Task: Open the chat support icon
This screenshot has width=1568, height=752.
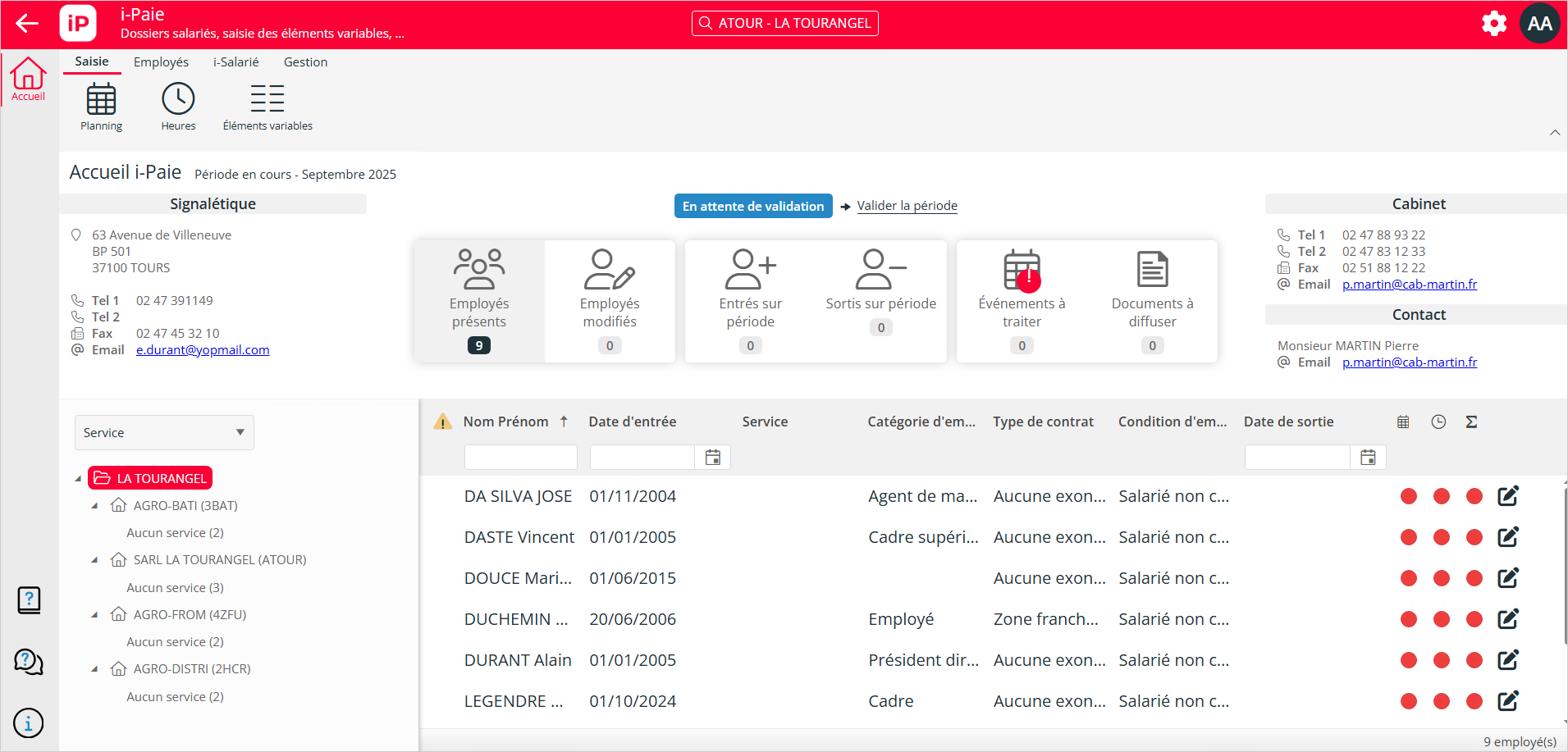Action: (x=29, y=662)
